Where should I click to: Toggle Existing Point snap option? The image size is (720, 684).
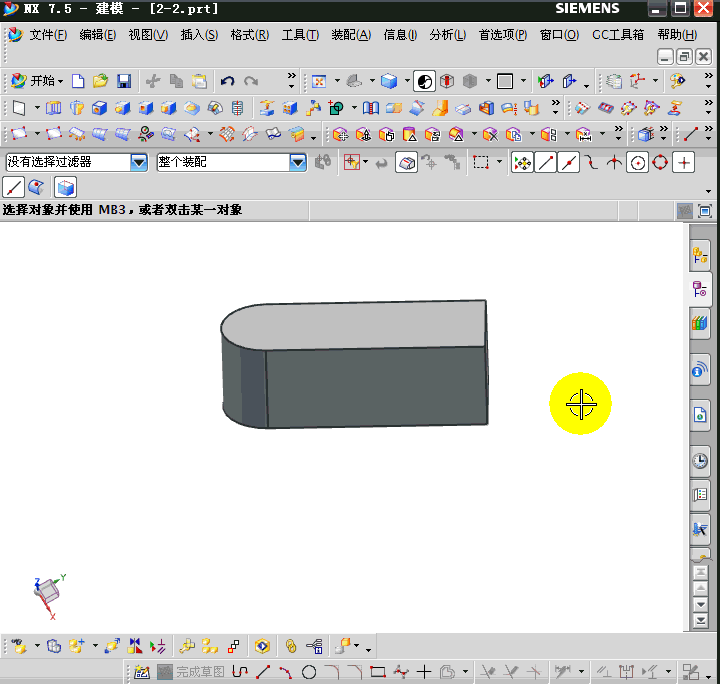pyautogui.click(x=684, y=163)
